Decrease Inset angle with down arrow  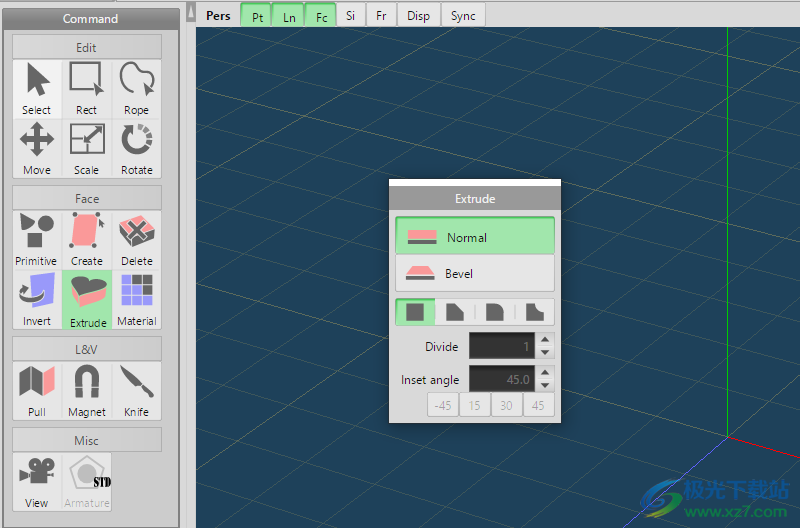[545, 385]
